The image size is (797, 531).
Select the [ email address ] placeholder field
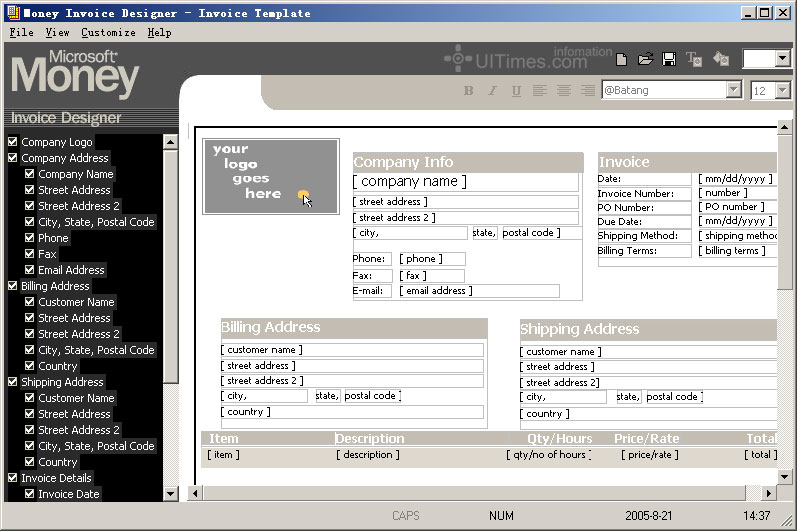[479, 291]
